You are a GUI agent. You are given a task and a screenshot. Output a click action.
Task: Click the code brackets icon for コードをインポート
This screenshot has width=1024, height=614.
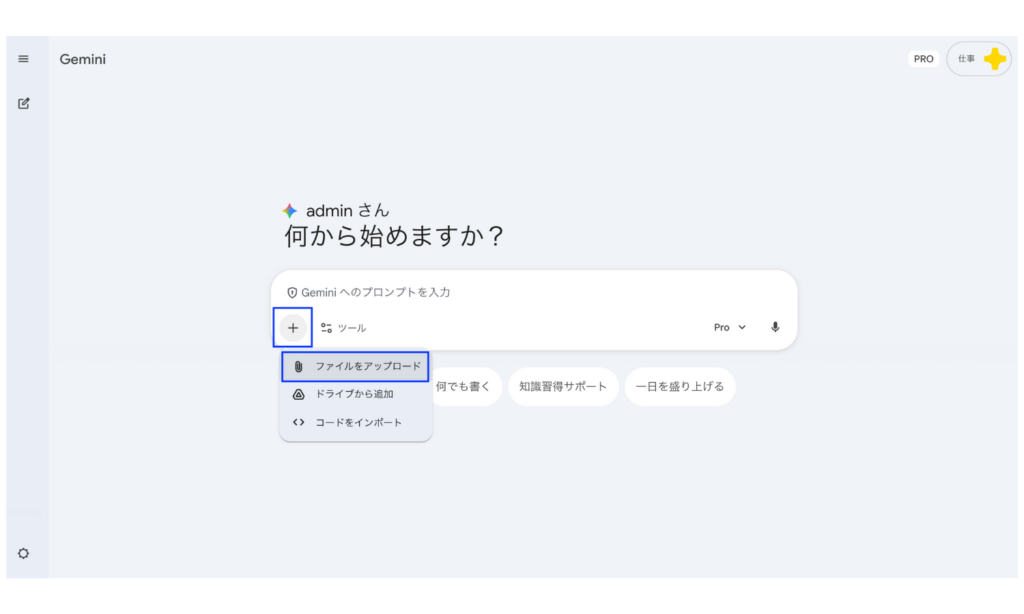pyautogui.click(x=298, y=422)
